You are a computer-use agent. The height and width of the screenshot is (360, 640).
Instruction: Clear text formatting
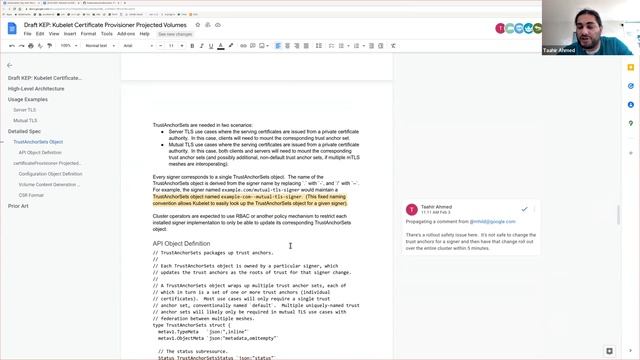393,46
